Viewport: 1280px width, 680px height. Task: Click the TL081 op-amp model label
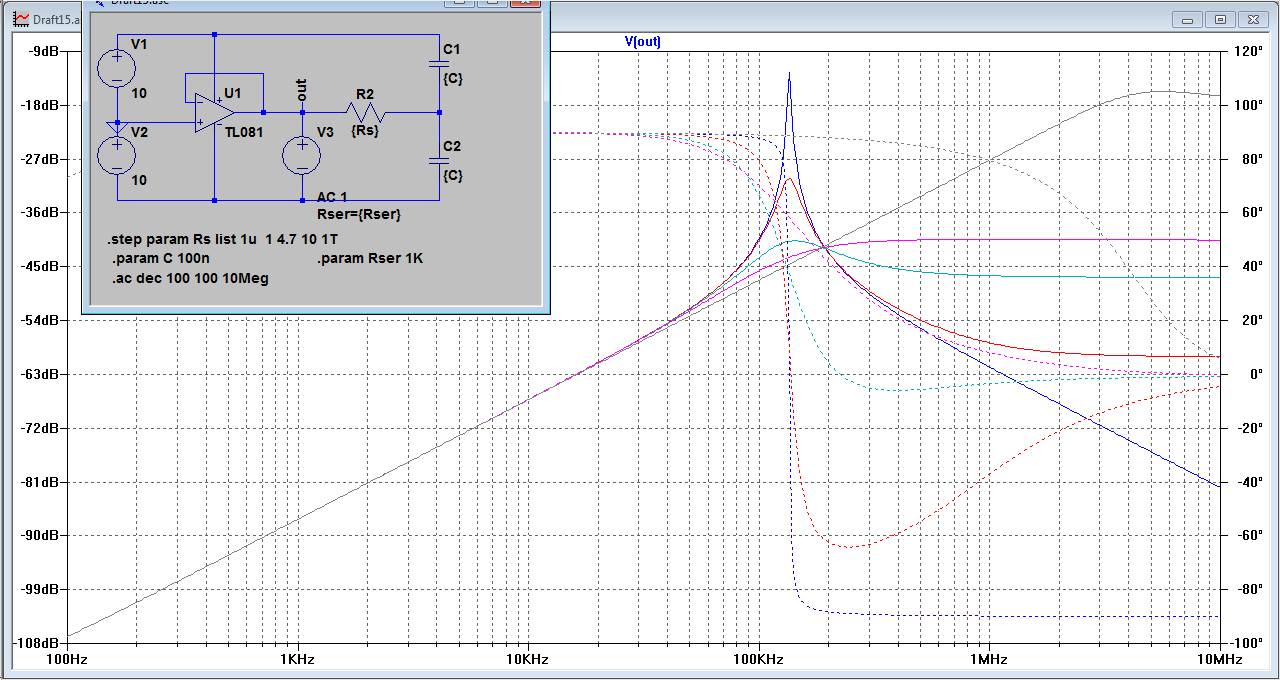[x=243, y=132]
